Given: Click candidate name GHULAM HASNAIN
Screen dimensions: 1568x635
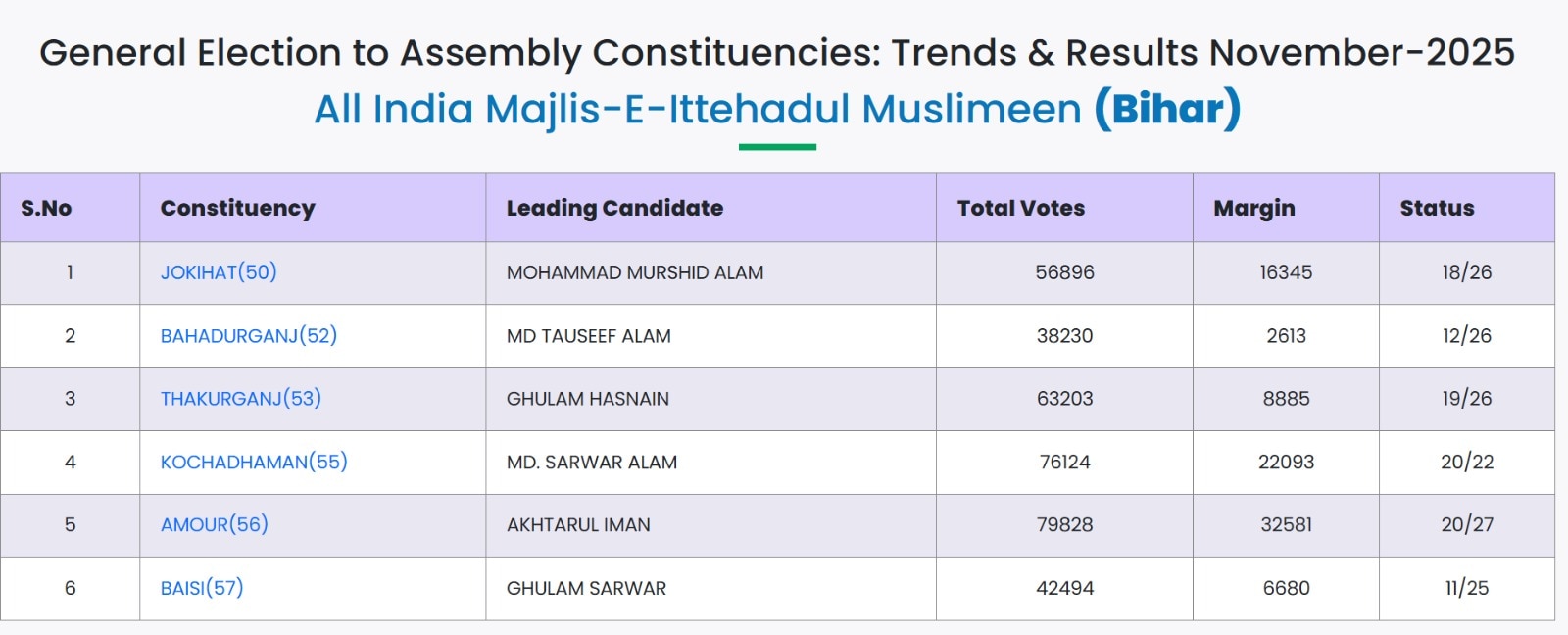Looking at the screenshot, I should point(588,399).
